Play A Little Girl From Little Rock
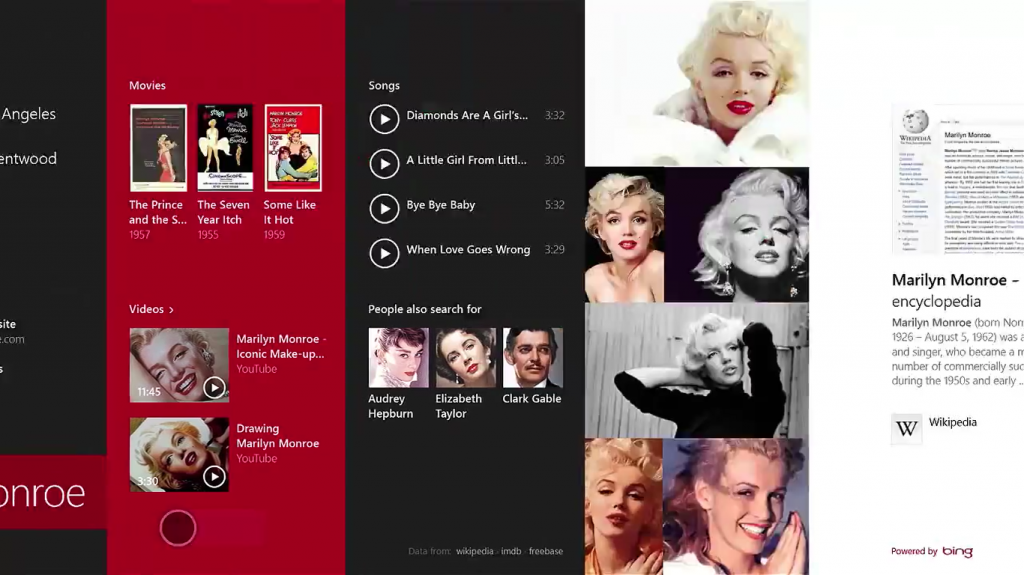 384,164
